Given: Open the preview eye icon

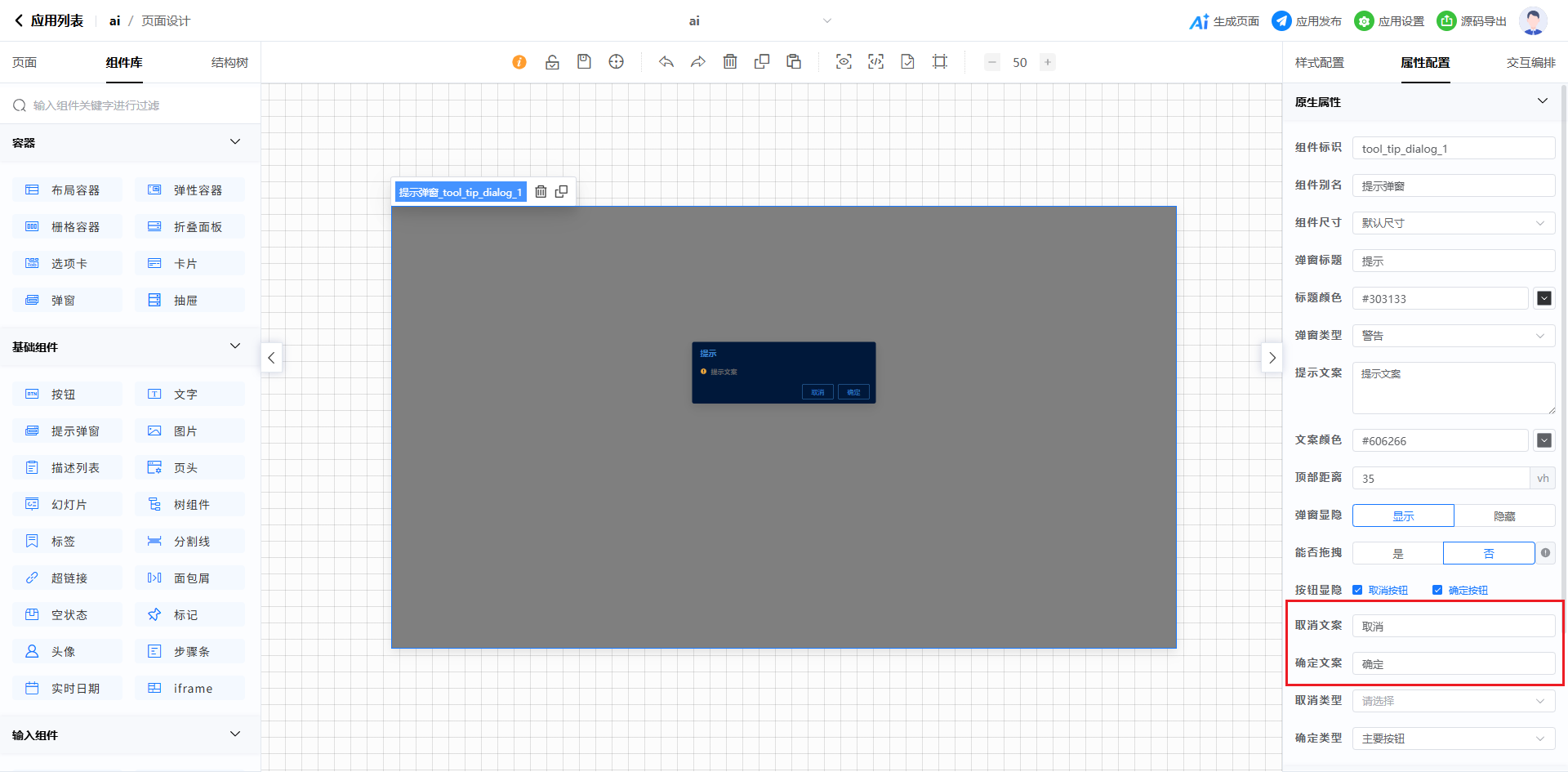Looking at the screenshot, I should (844, 62).
